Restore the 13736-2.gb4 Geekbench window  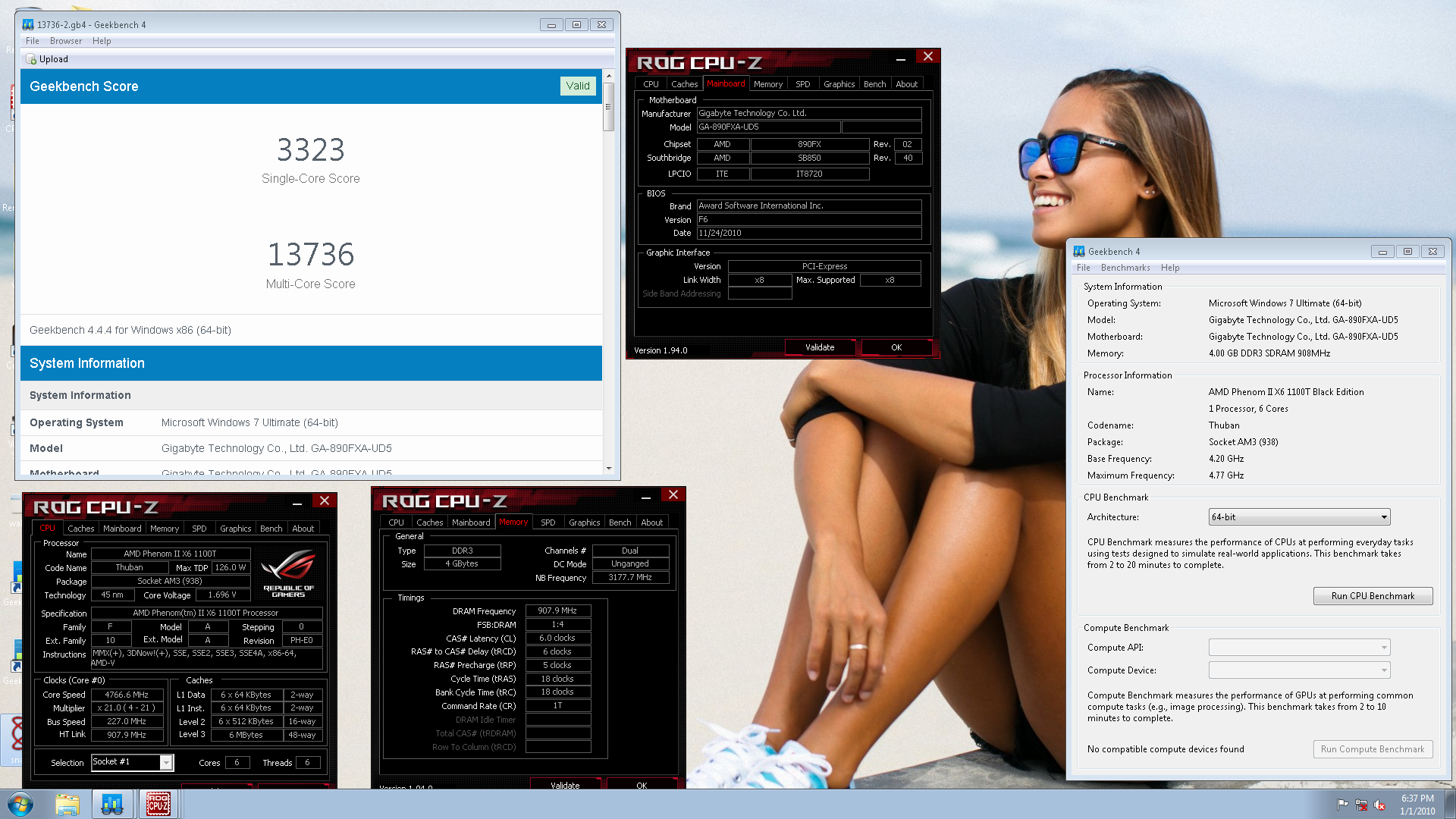pos(576,25)
